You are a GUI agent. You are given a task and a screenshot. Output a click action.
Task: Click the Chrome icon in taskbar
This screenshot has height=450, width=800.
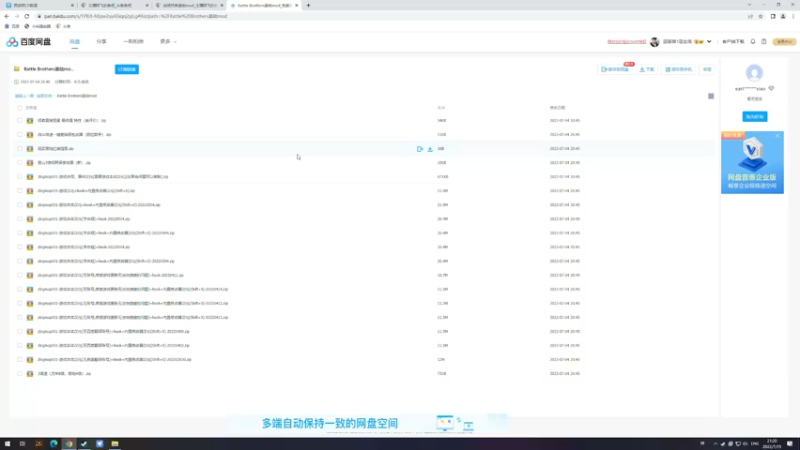tap(69, 444)
